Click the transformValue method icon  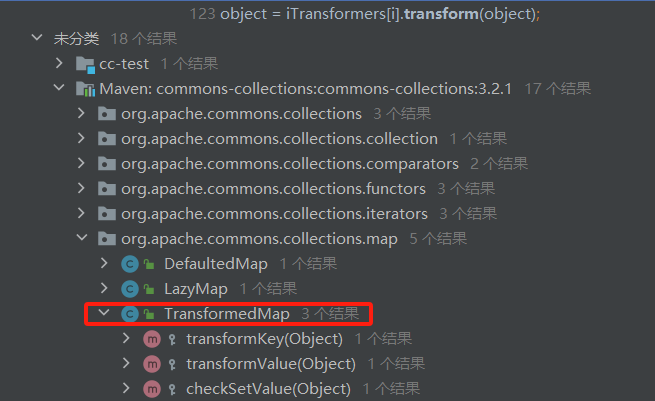tap(152, 364)
